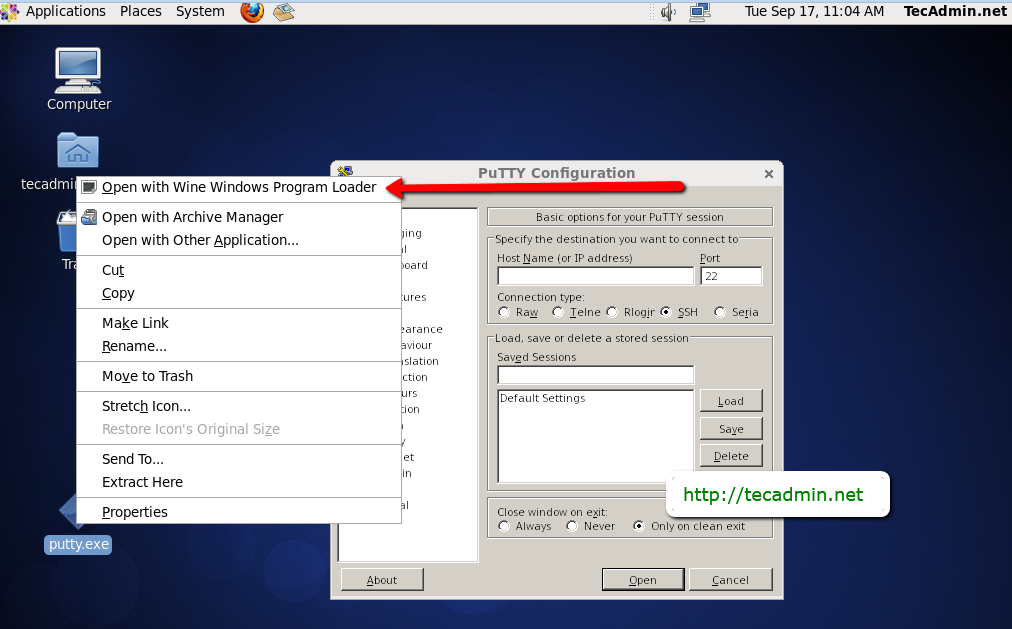Choose Extract Here
This screenshot has width=1012, height=629.
[239, 483]
